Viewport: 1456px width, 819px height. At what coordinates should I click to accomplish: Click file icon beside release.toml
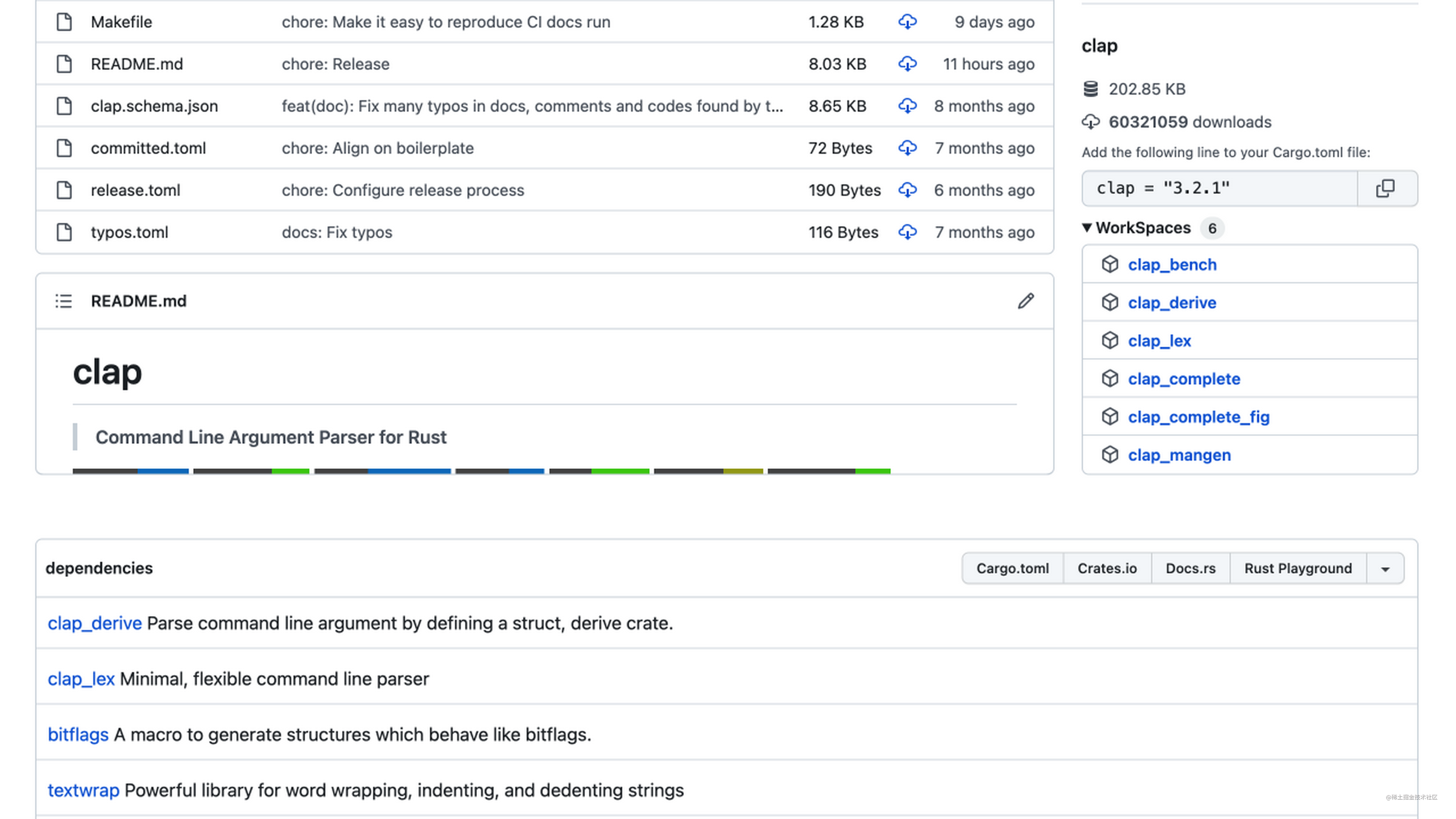tap(65, 190)
